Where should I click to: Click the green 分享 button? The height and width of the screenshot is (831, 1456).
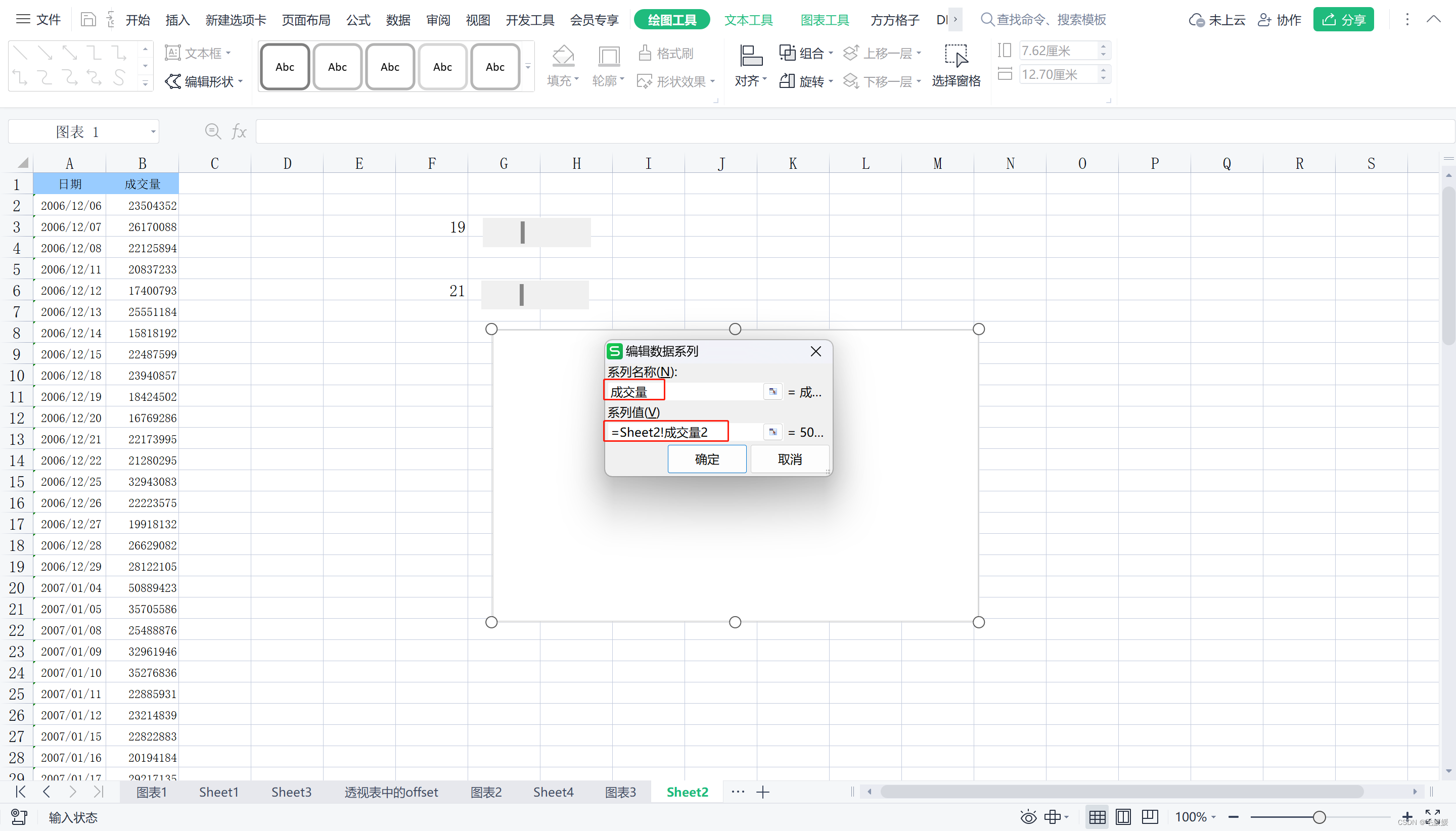click(x=1344, y=20)
